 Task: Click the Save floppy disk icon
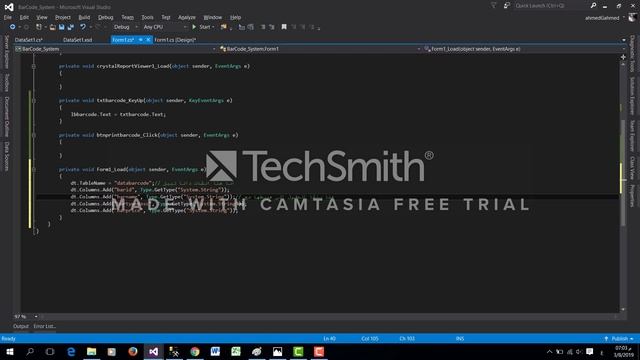[62, 27]
